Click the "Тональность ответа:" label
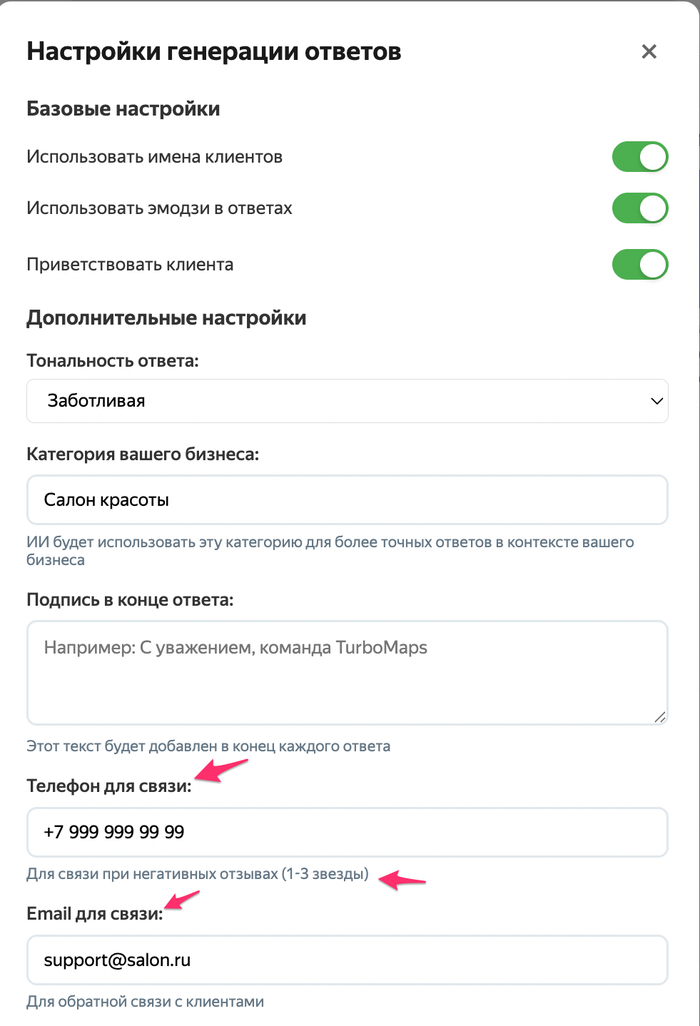 tap(113, 360)
